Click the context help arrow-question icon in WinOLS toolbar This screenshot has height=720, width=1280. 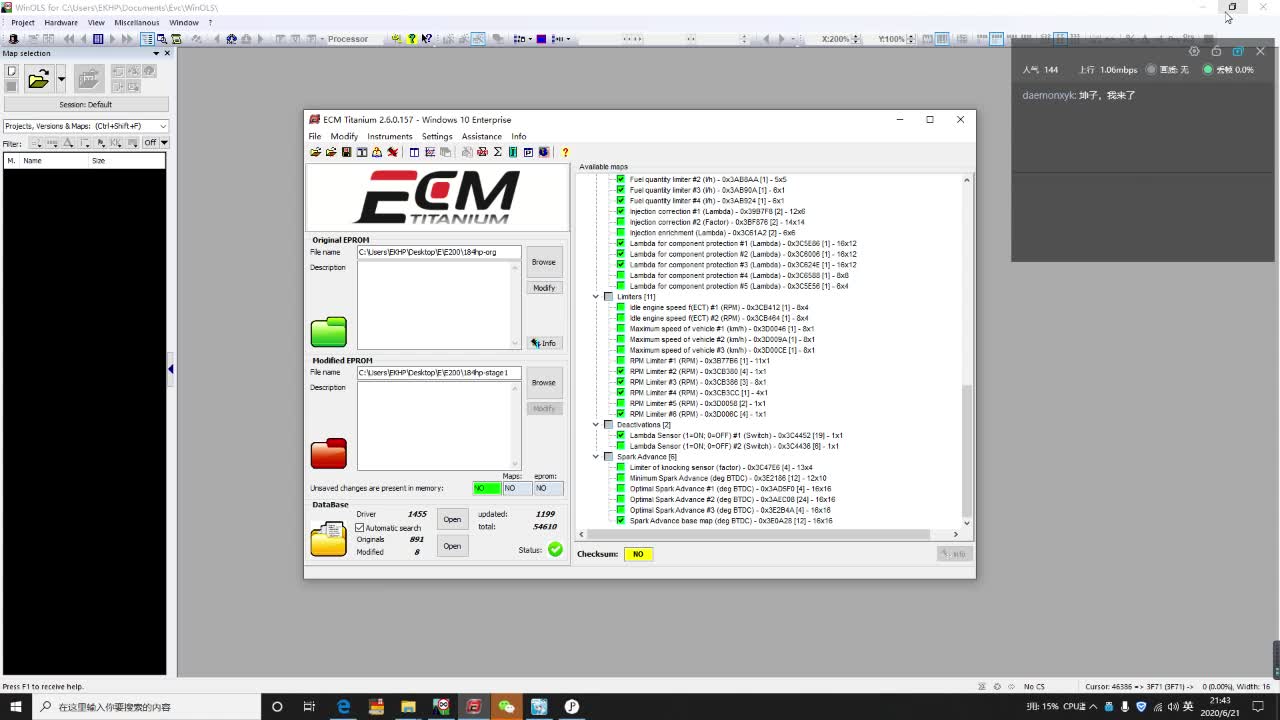coord(427,39)
